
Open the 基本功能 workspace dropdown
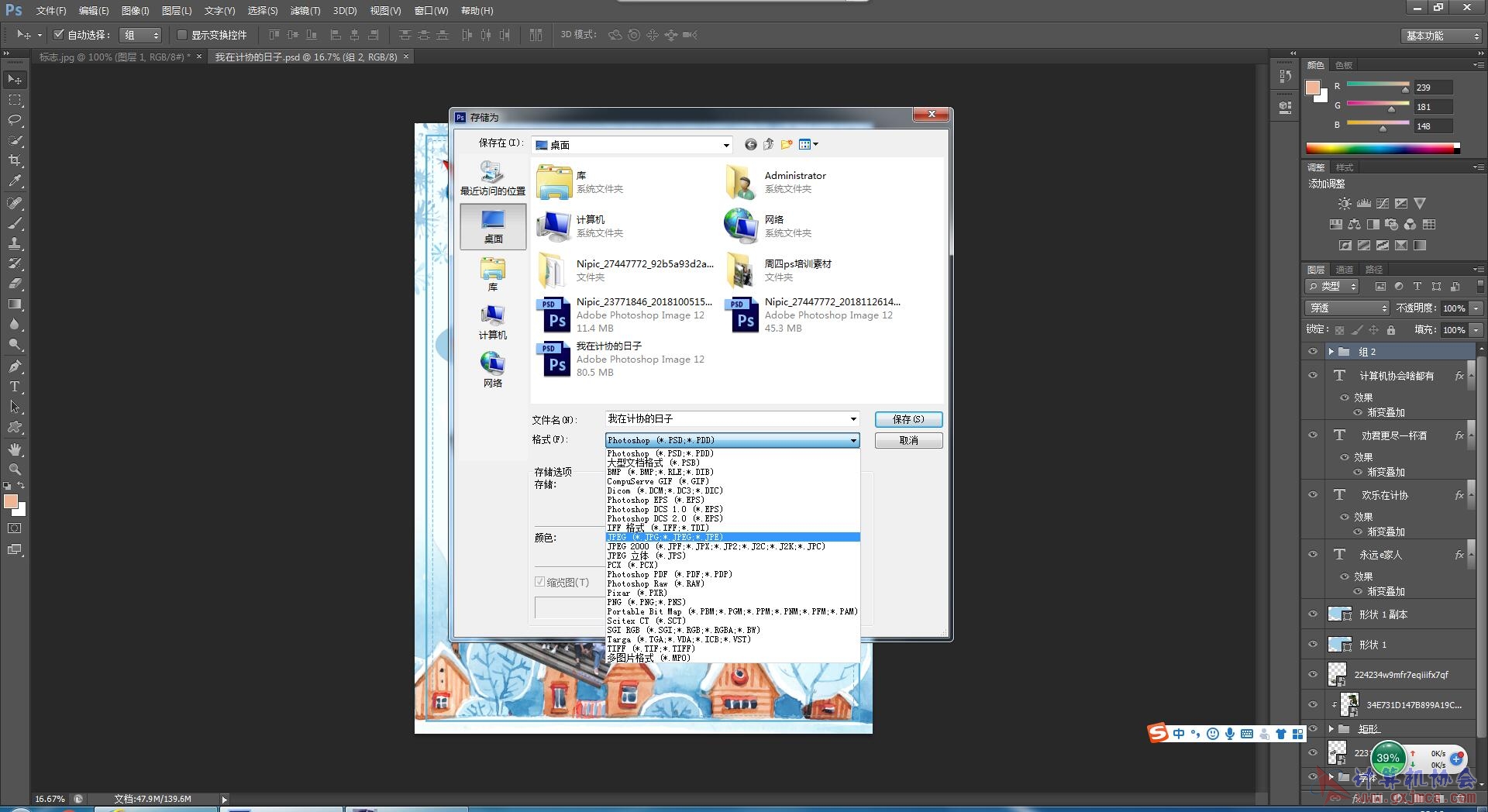tap(1441, 36)
